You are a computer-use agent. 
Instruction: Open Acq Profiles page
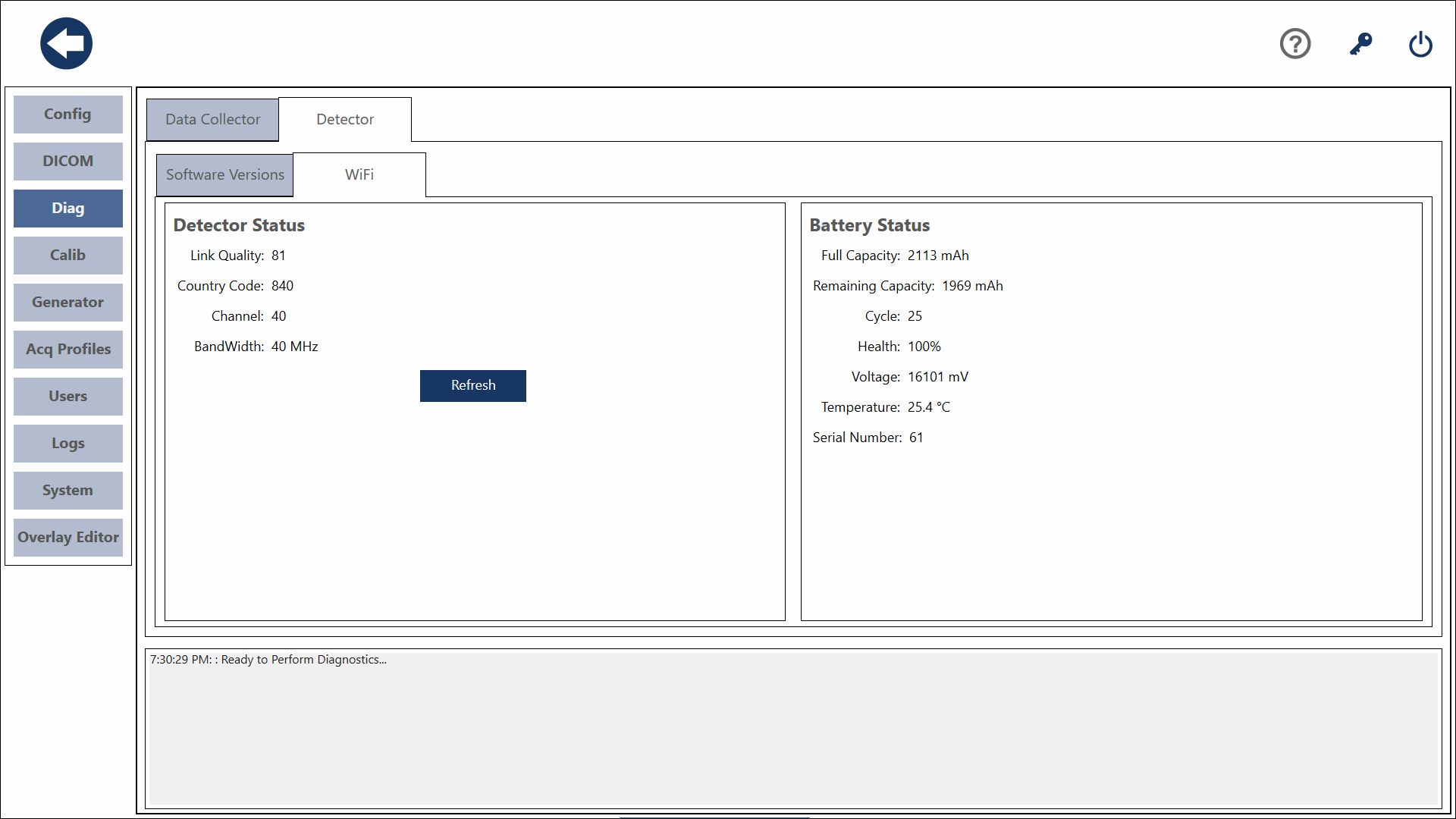pos(67,349)
